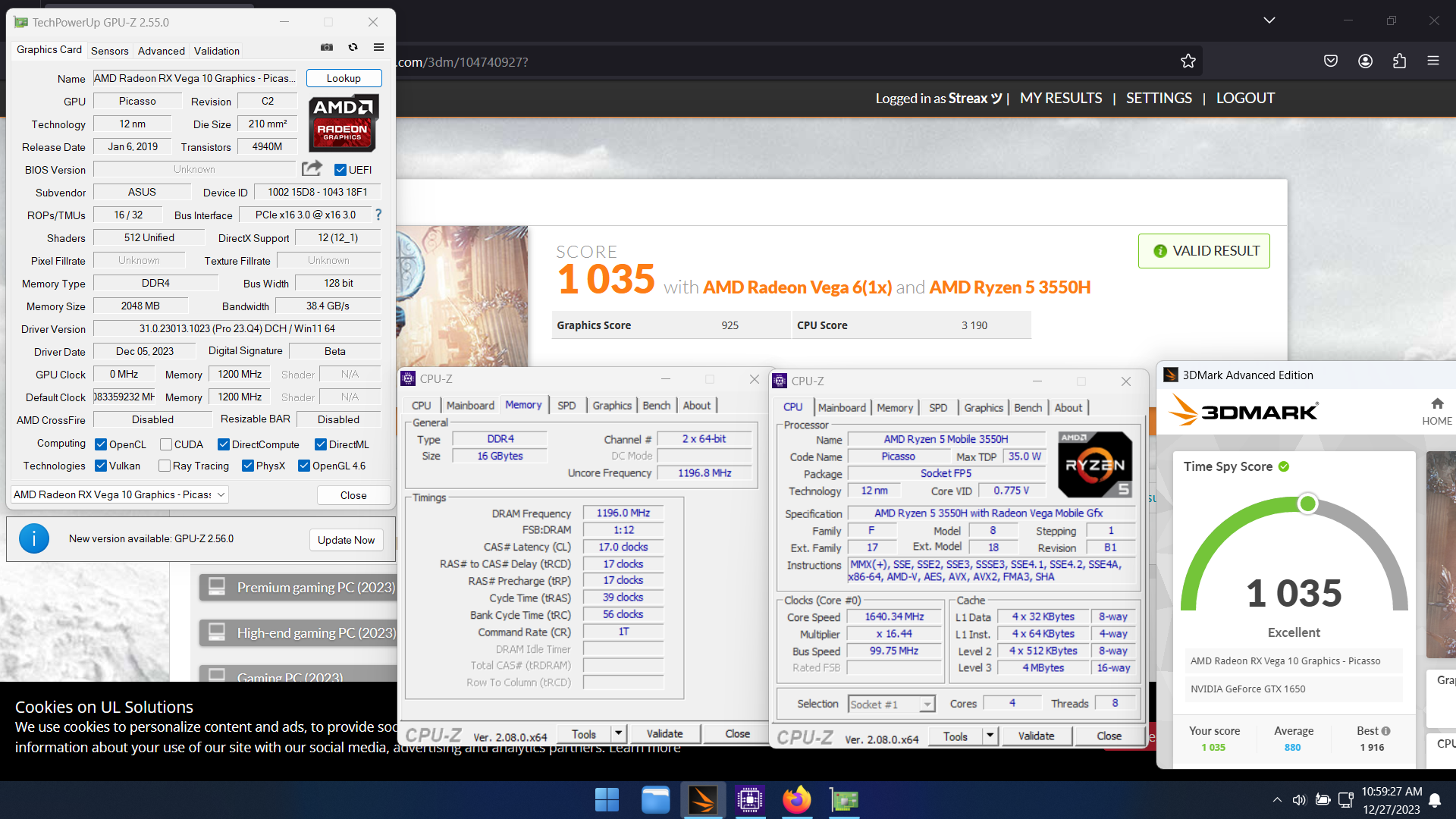Viewport: 1456px width, 819px height.
Task: Click the GPU-Z refresh icon
Action: (x=353, y=47)
